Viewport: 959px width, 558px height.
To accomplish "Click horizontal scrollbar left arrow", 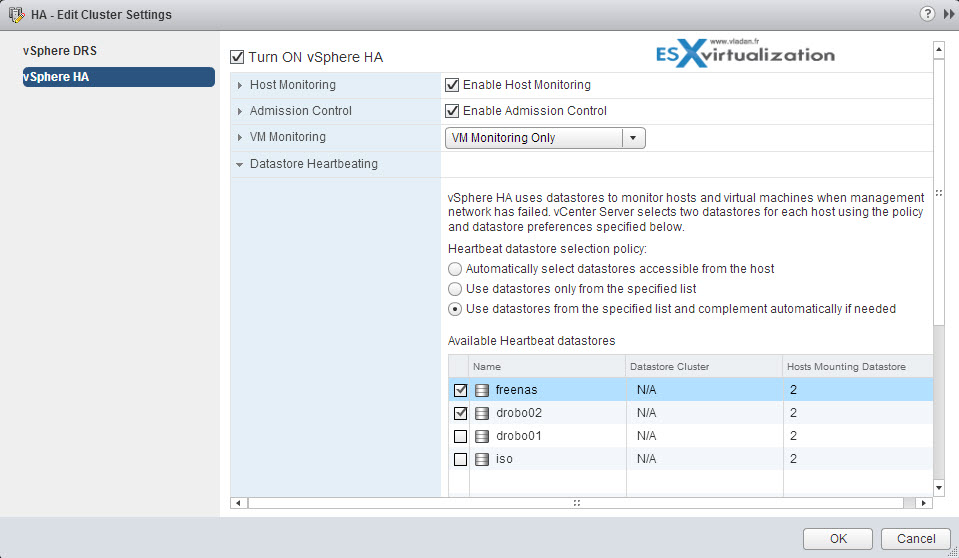I will point(239,503).
